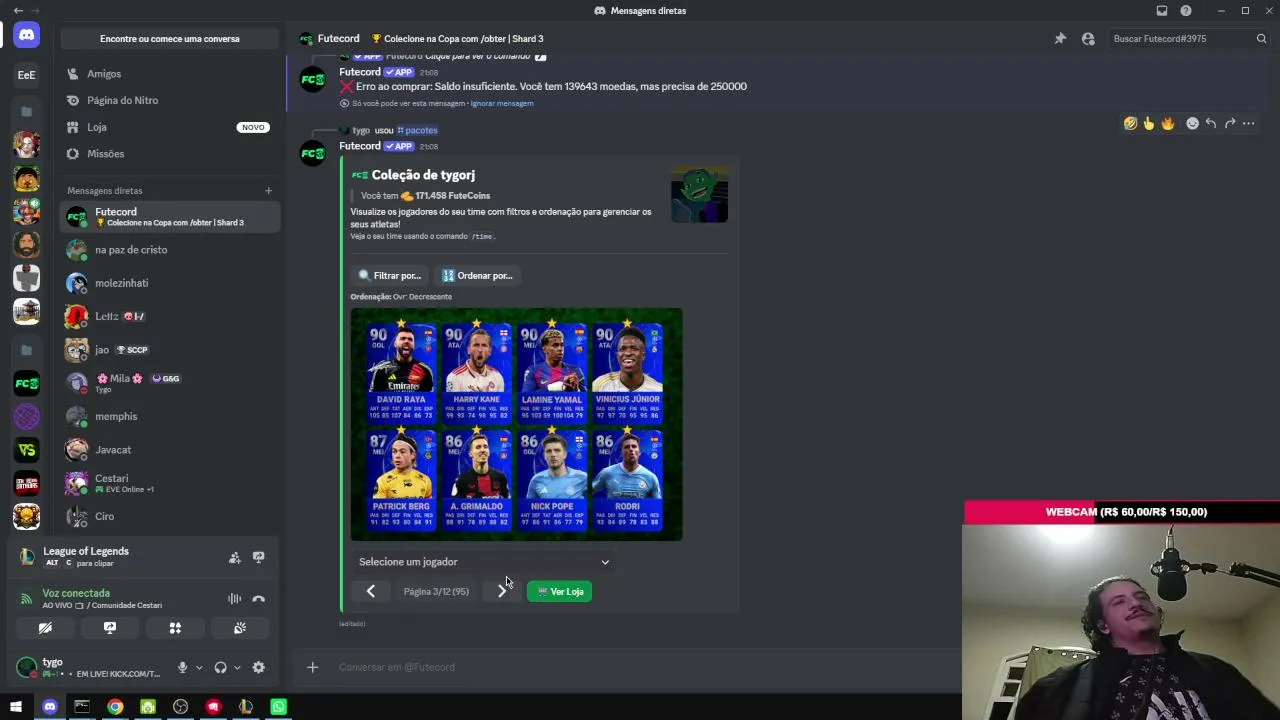Open the Loja shop page
The height and width of the screenshot is (720, 1280).
[x=170, y=127]
